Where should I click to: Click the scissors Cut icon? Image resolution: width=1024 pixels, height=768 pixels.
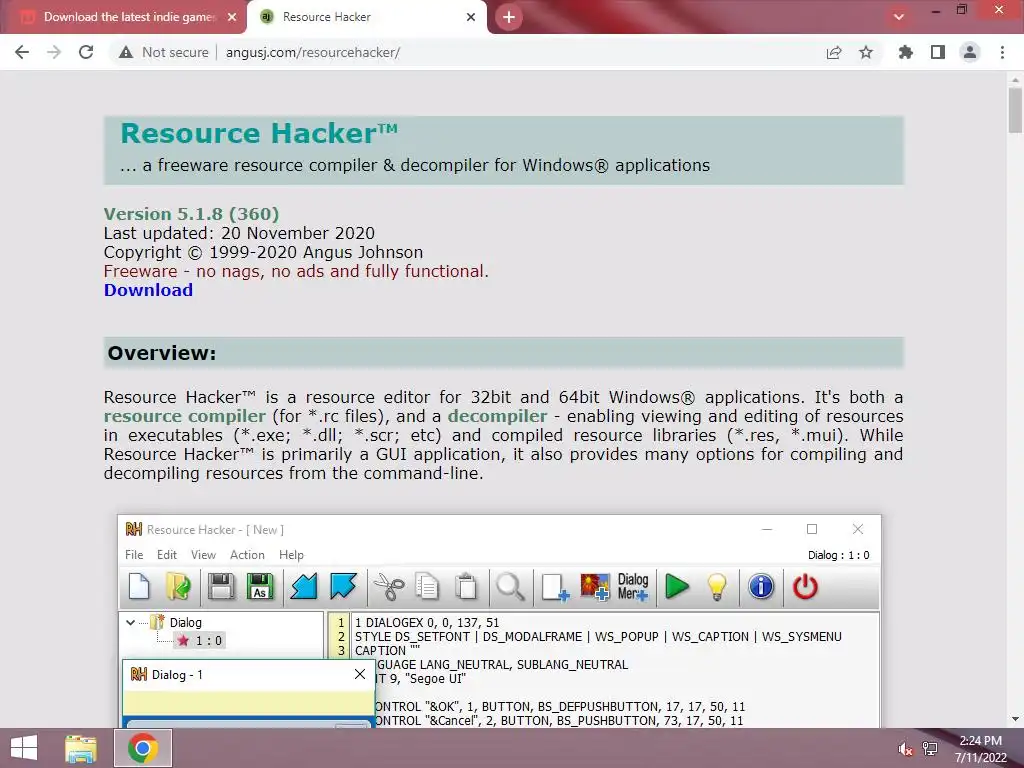[389, 586]
